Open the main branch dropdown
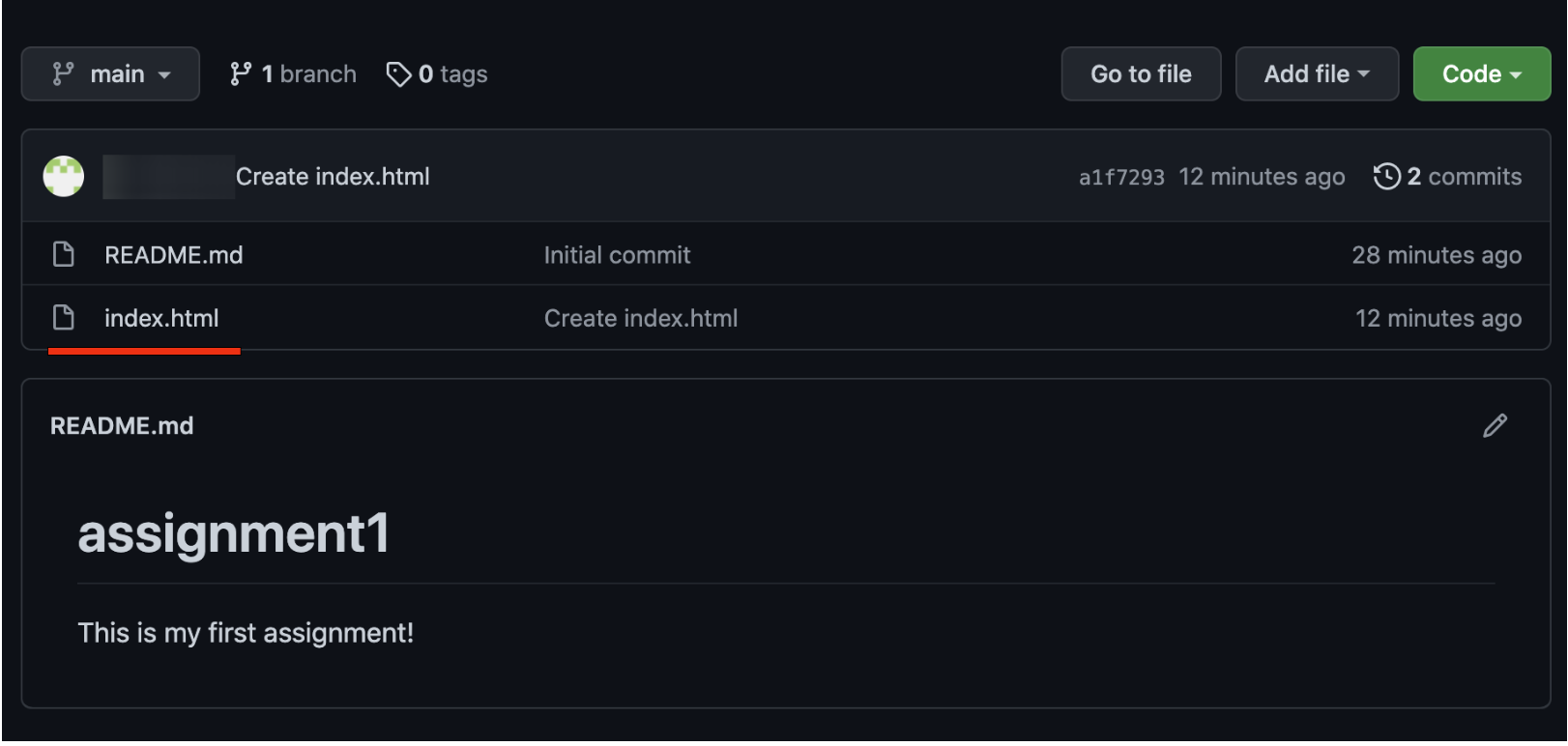Image resolution: width=1568 pixels, height=746 pixels. (x=111, y=74)
